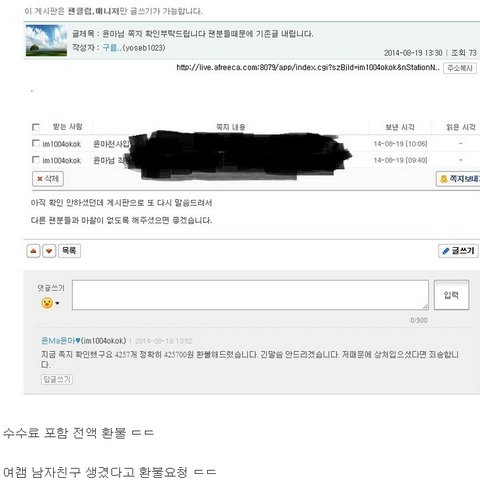Click the 글쓰기 pencil write button

458,251
